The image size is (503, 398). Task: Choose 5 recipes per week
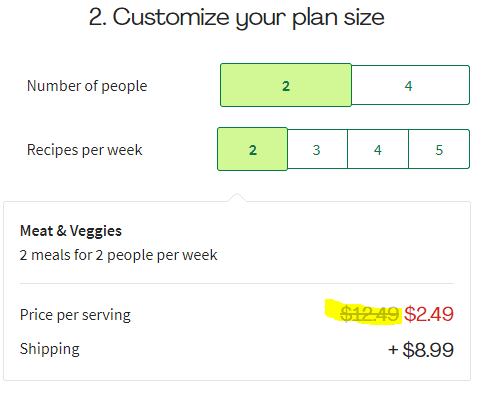click(x=439, y=149)
